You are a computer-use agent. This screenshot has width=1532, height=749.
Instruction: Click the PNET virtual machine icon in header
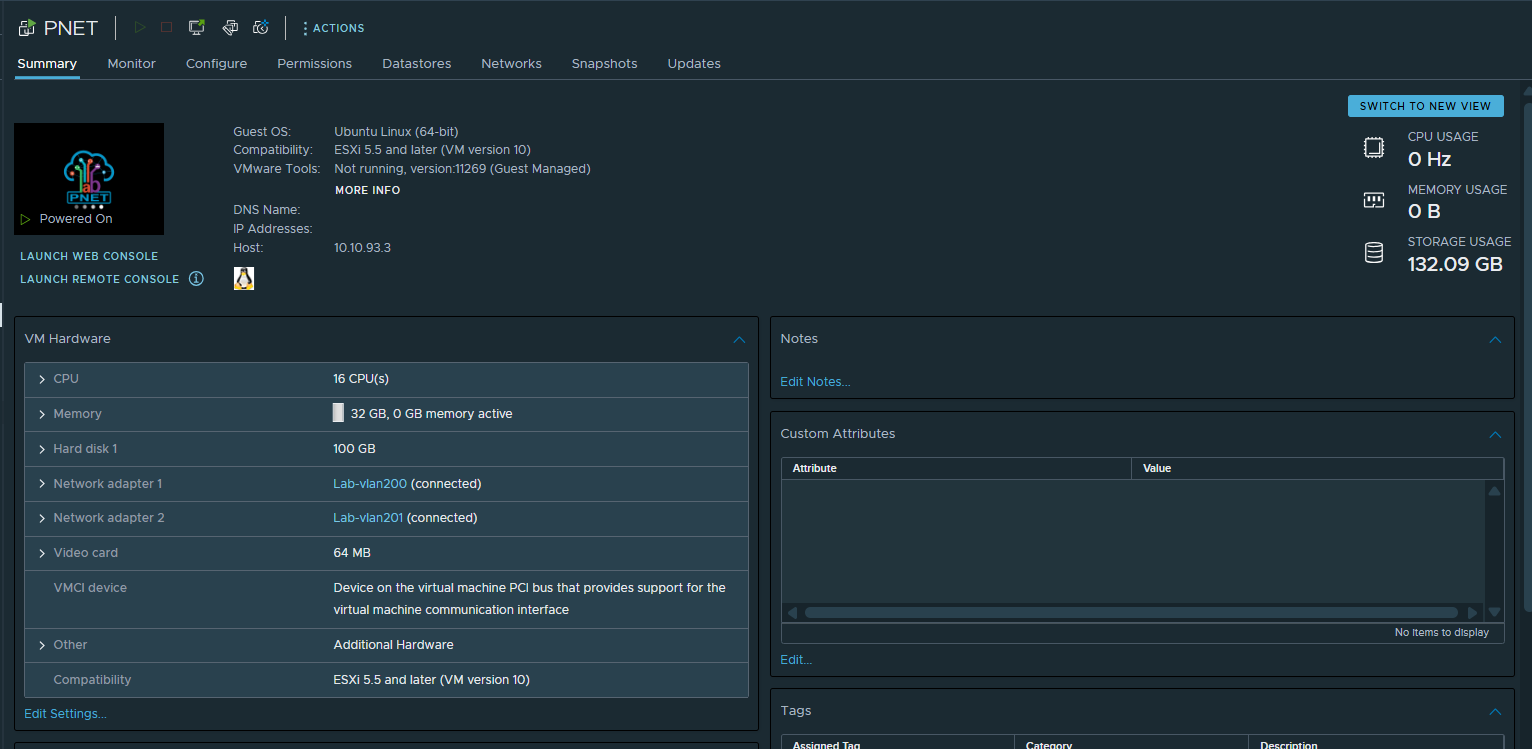coord(27,28)
